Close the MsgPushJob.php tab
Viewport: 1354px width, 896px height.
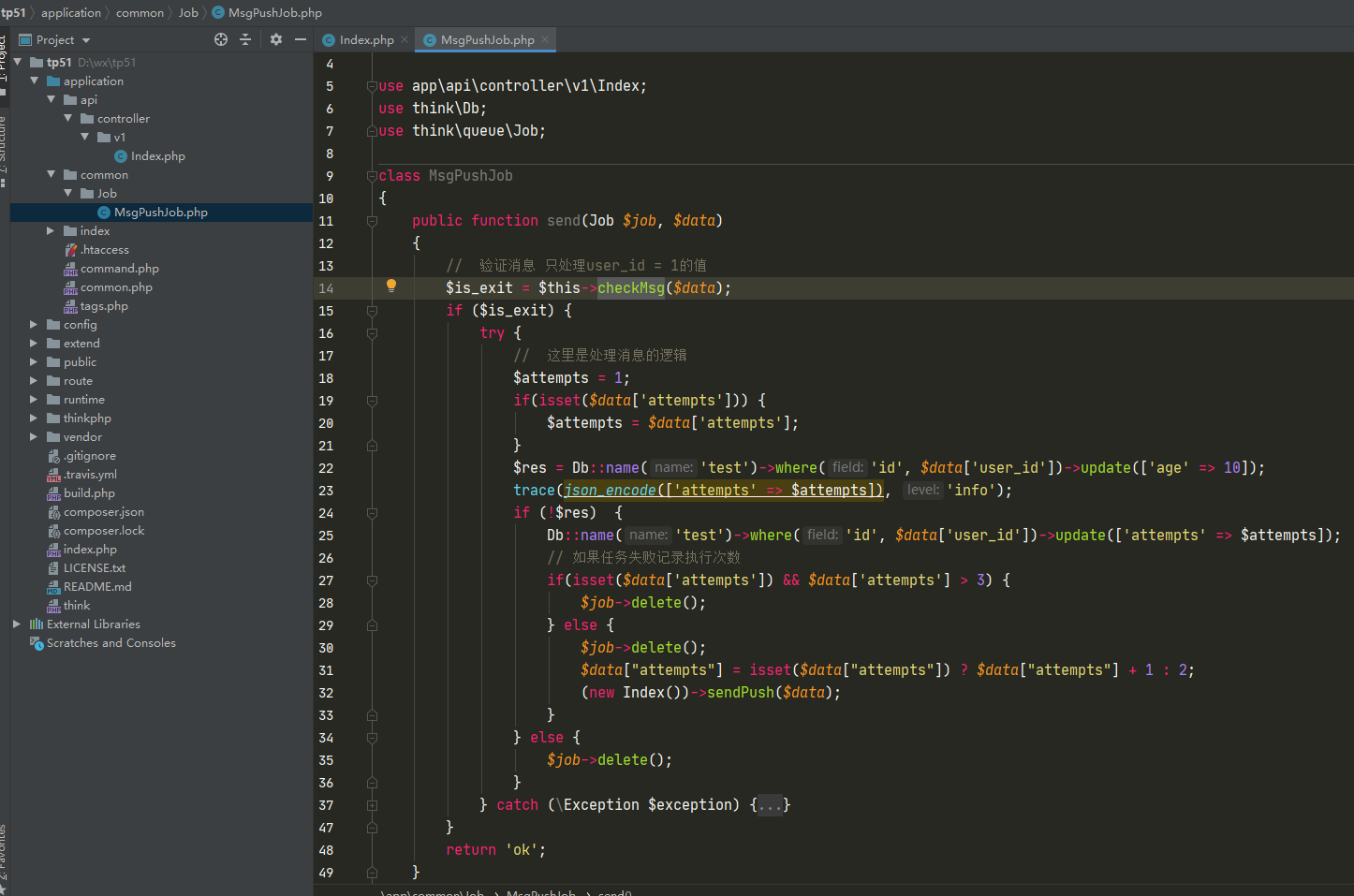(x=545, y=39)
